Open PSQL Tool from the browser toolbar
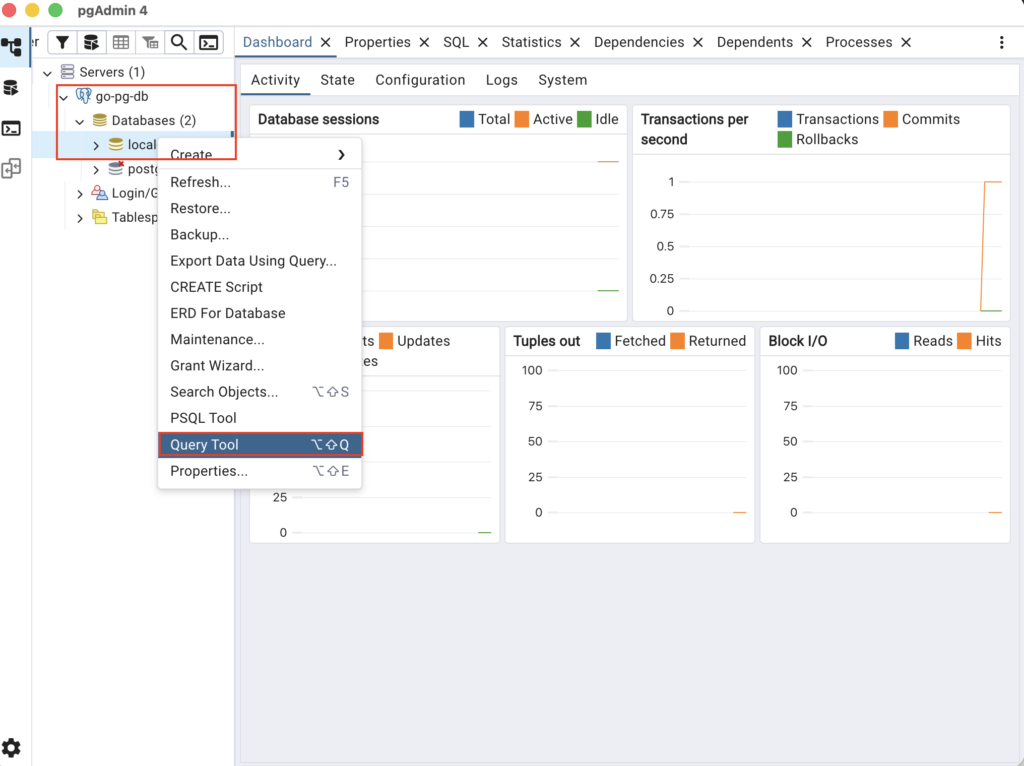This screenshot has width=1024, height=766. [x=208, y=42]
